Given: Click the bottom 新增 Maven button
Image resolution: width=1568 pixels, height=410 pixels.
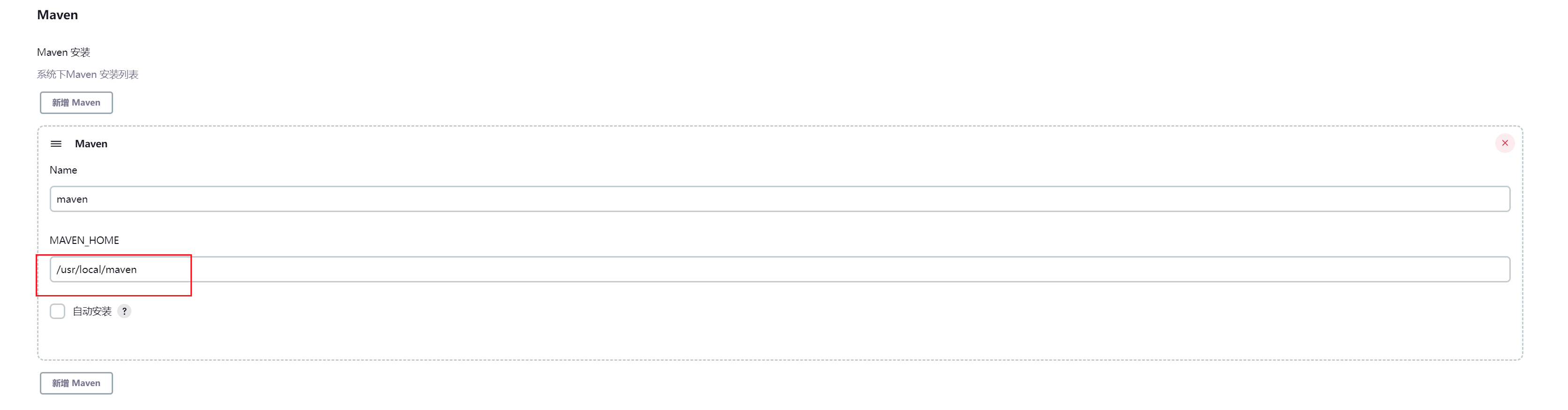Looking at the screenshot, I should tap(76, 383).
